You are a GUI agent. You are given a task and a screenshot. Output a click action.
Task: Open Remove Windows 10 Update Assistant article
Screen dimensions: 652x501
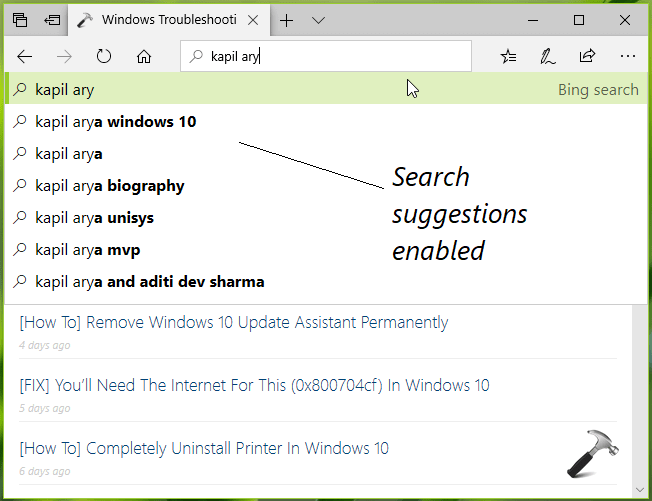point(234,322)
